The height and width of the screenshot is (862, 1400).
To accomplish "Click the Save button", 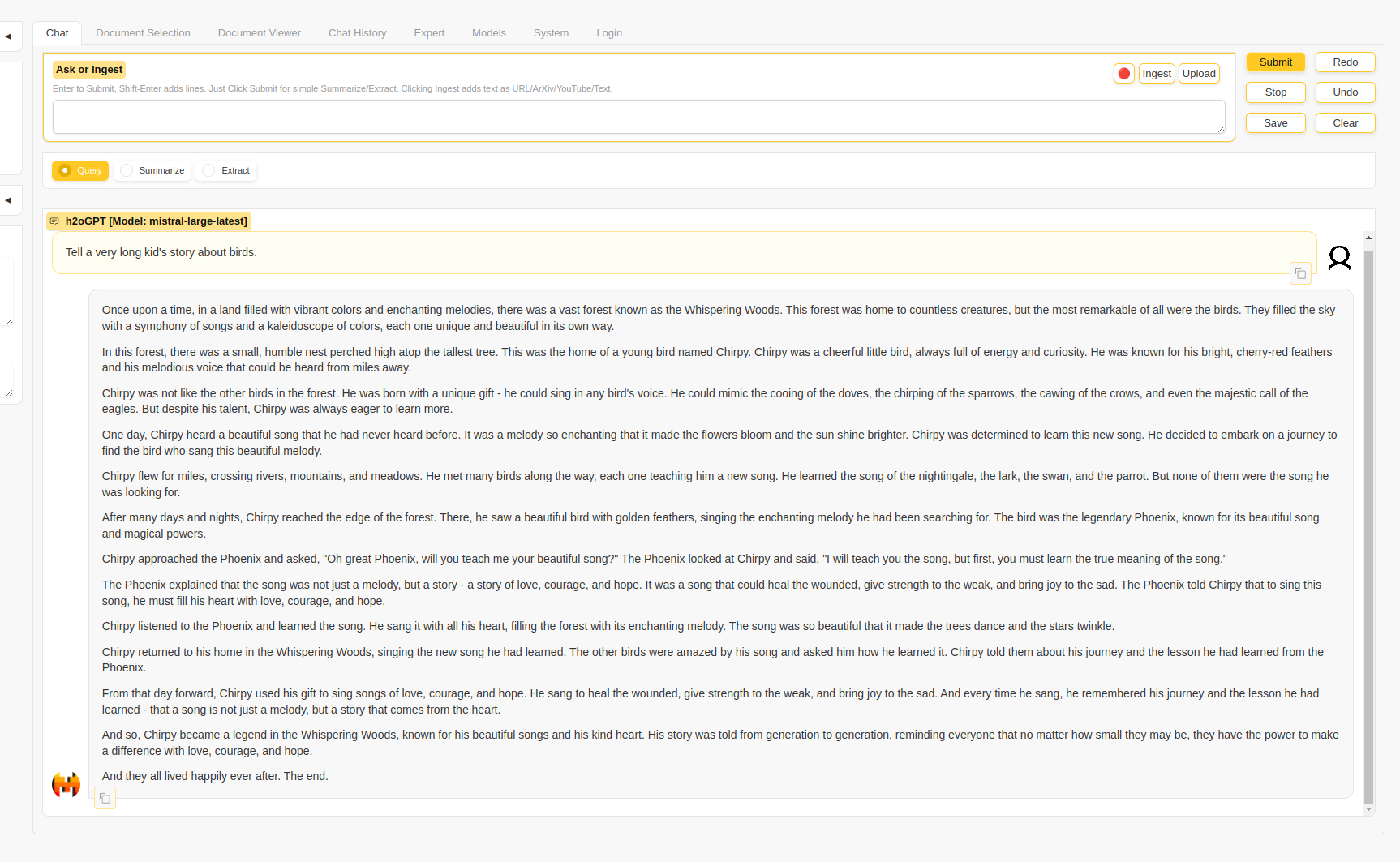I will click(x=1275, y=123).
